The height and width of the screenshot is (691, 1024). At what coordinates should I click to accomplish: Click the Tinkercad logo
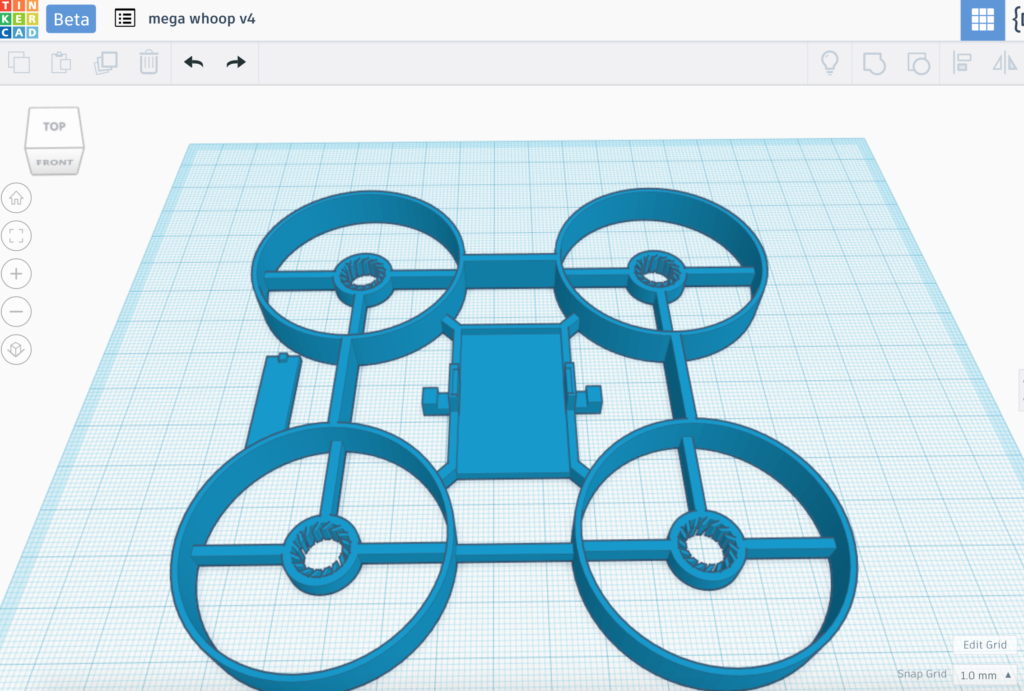pyautogui.click(x=19, y=19)
